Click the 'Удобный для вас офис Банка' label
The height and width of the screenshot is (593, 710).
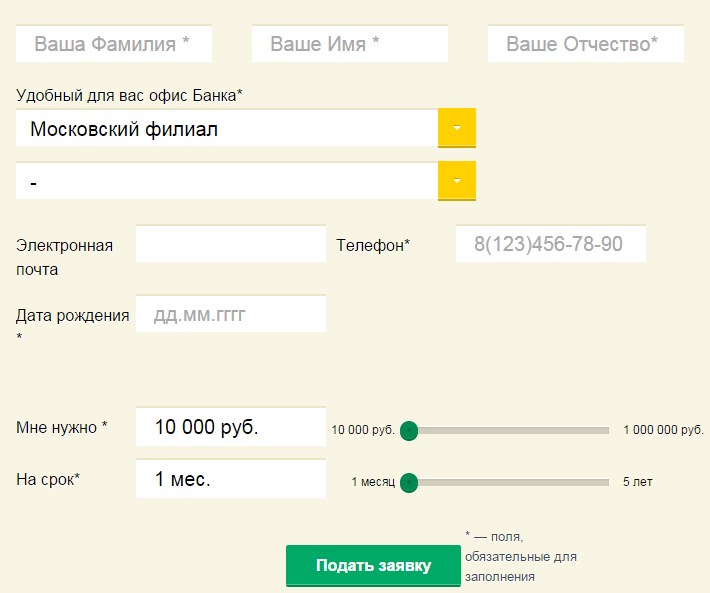pyautogui.click(x=130, y=95)
